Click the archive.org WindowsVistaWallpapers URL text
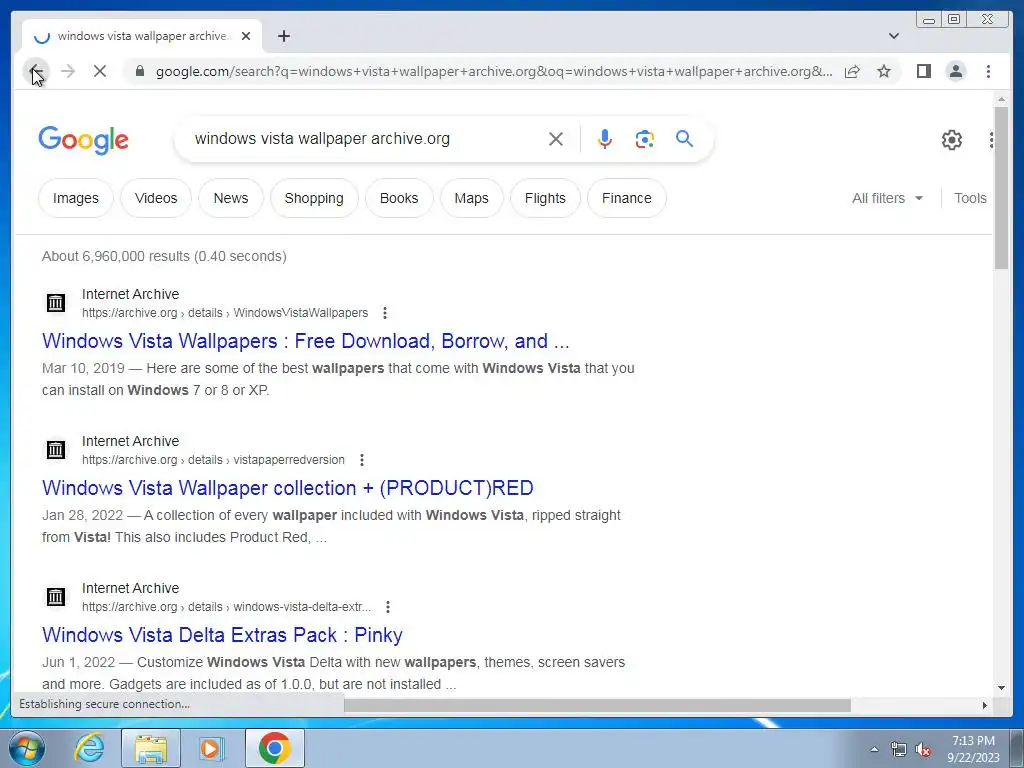Screen dimensions: 1024x768 225,313
